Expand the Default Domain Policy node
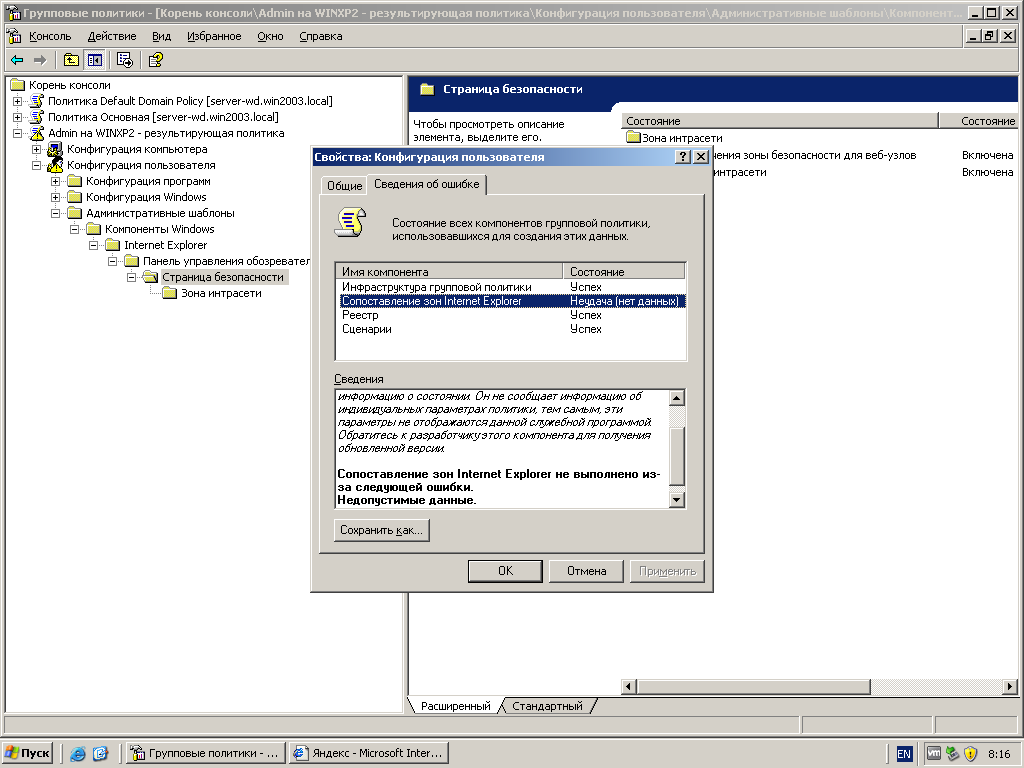 [x=18, y=101]
